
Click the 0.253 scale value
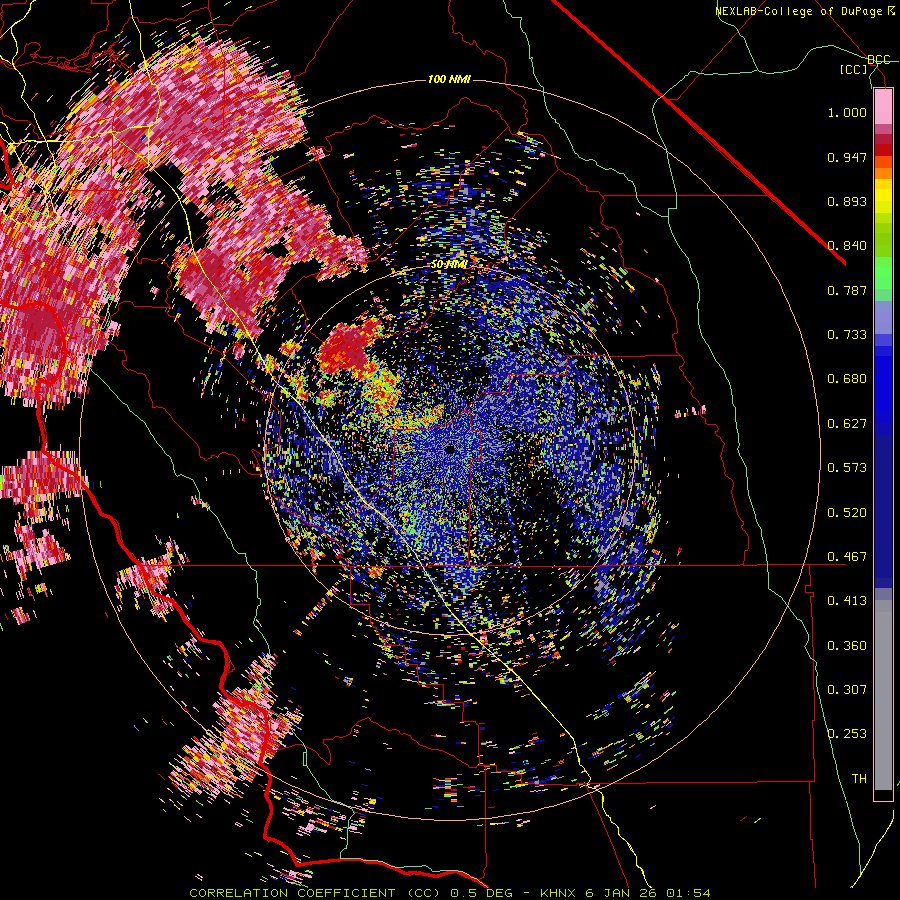tap(847, 734)
